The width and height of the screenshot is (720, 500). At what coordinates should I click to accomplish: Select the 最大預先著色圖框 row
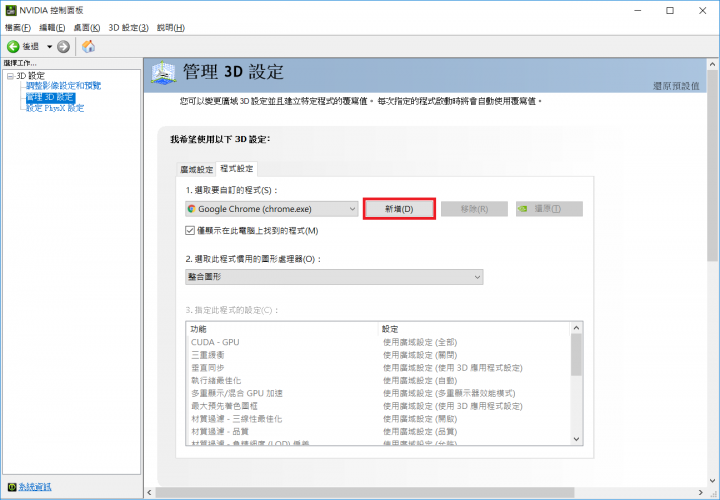378,406
